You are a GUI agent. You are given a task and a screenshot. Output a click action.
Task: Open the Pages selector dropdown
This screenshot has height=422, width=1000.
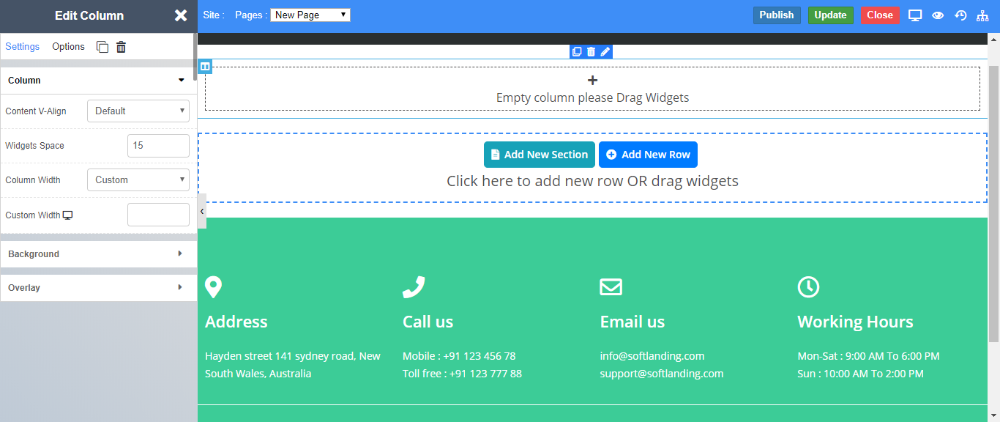(x=310, y=15)
